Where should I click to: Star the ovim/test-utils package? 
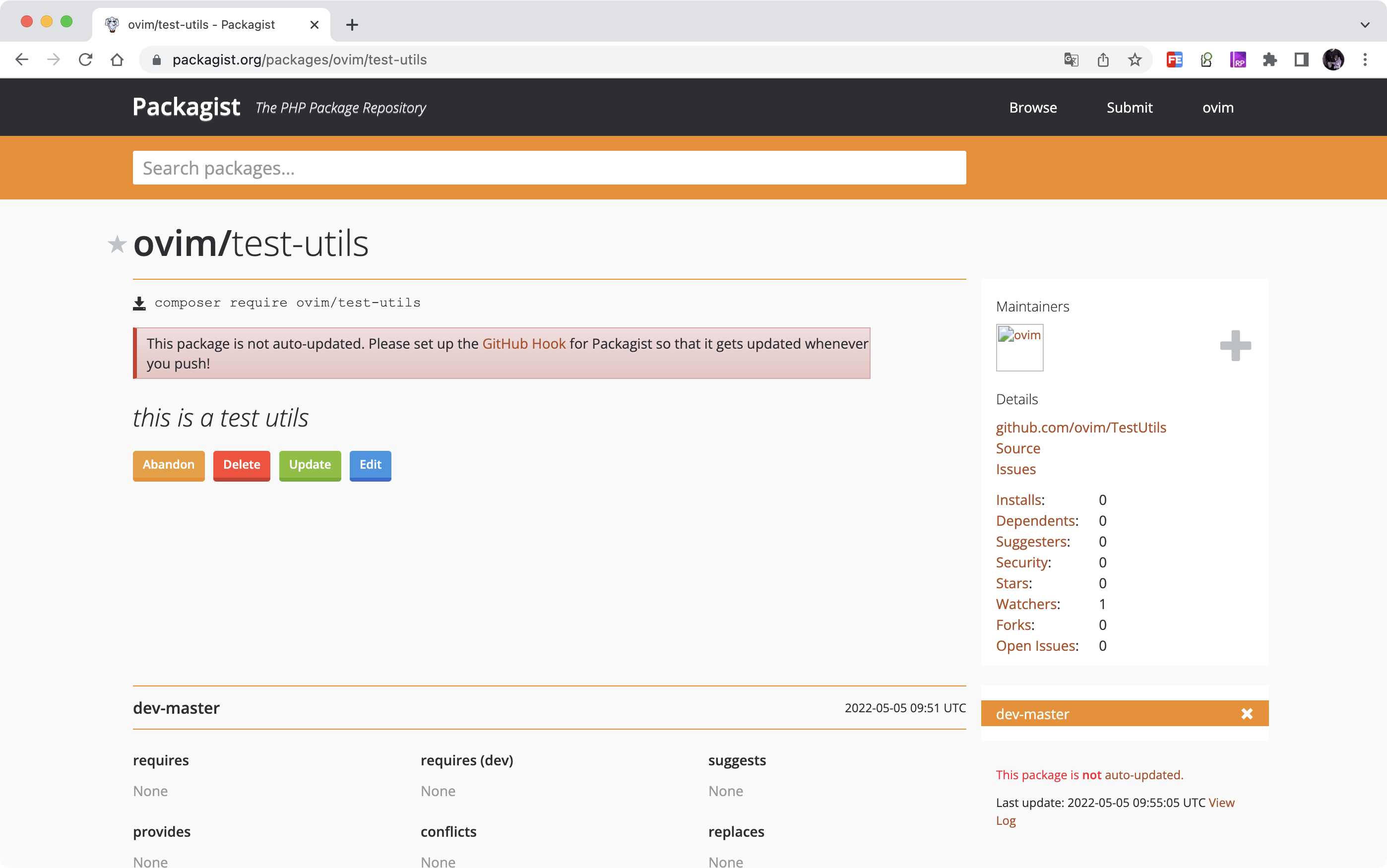117,245
